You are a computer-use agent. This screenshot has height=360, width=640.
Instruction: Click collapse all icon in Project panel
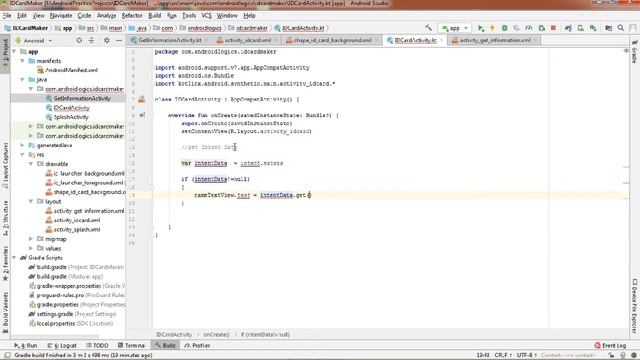[91, 40]
